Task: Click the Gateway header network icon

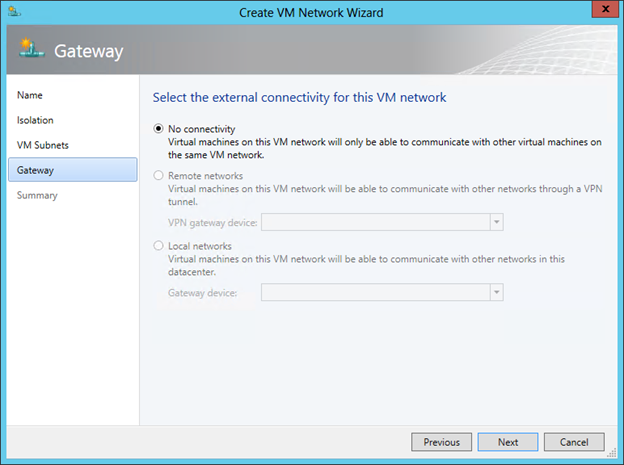Action: coord(30,49)
